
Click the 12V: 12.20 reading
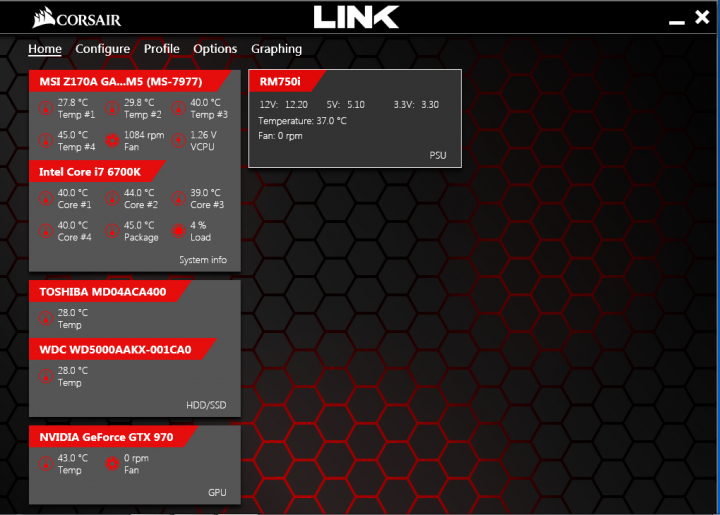click(x=284, y=105)
